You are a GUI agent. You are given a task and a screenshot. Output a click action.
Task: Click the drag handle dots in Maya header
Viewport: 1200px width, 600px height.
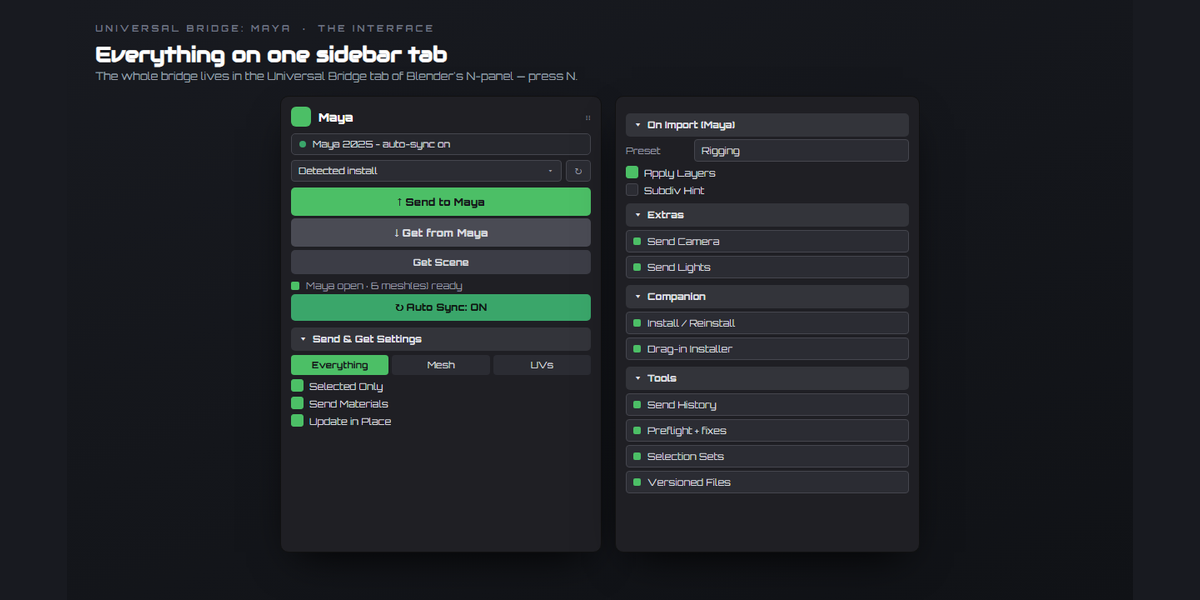click(587, 118)
